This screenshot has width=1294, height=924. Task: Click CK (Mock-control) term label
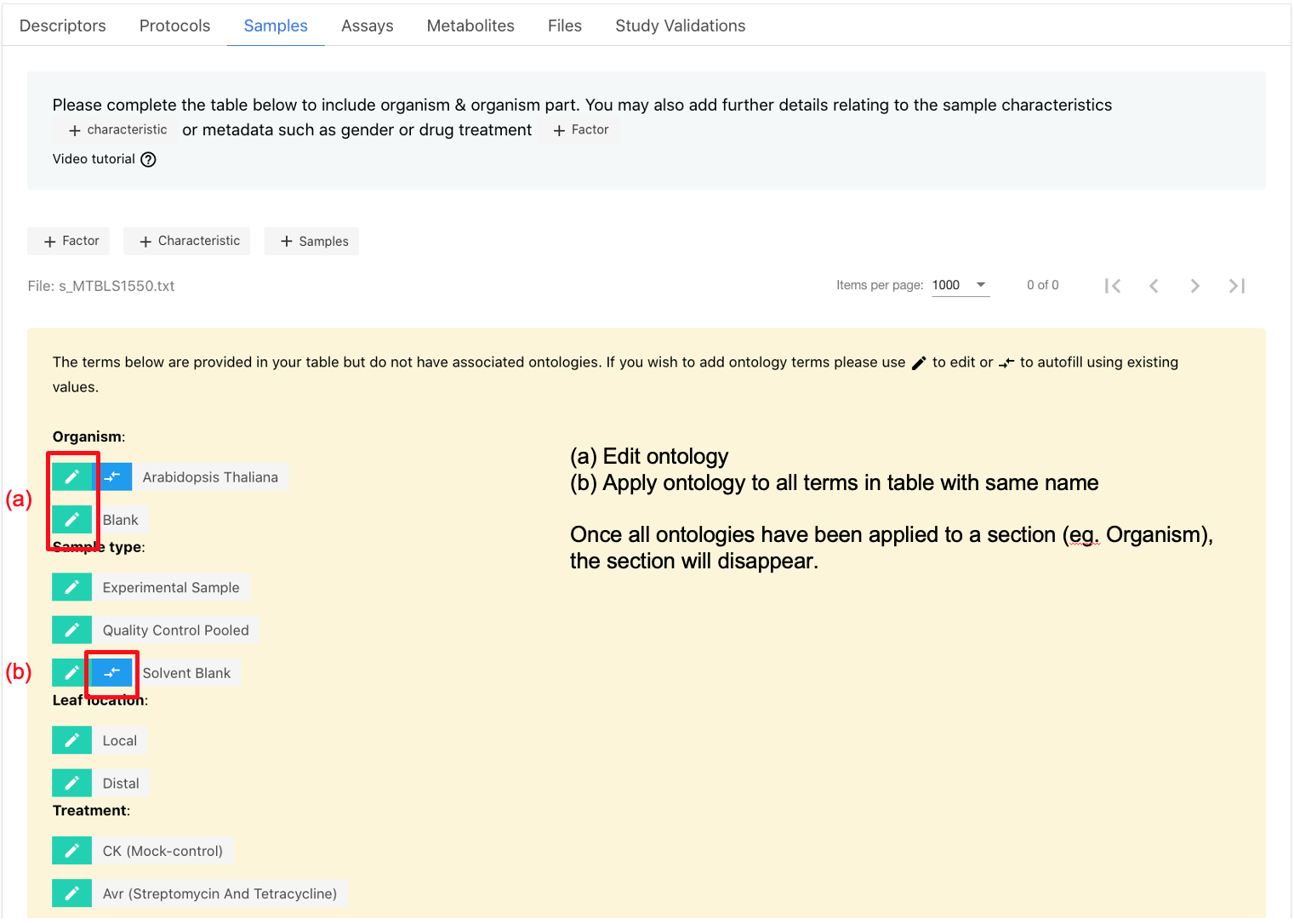(x=162, y=852)
